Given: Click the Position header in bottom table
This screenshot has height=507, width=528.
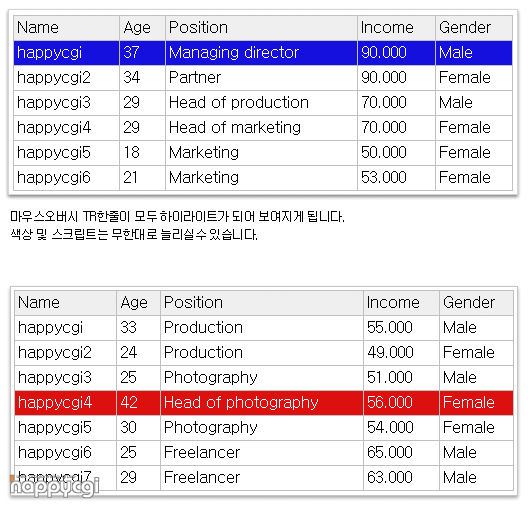Looking at the screenshot, I should tap(262, 303).
